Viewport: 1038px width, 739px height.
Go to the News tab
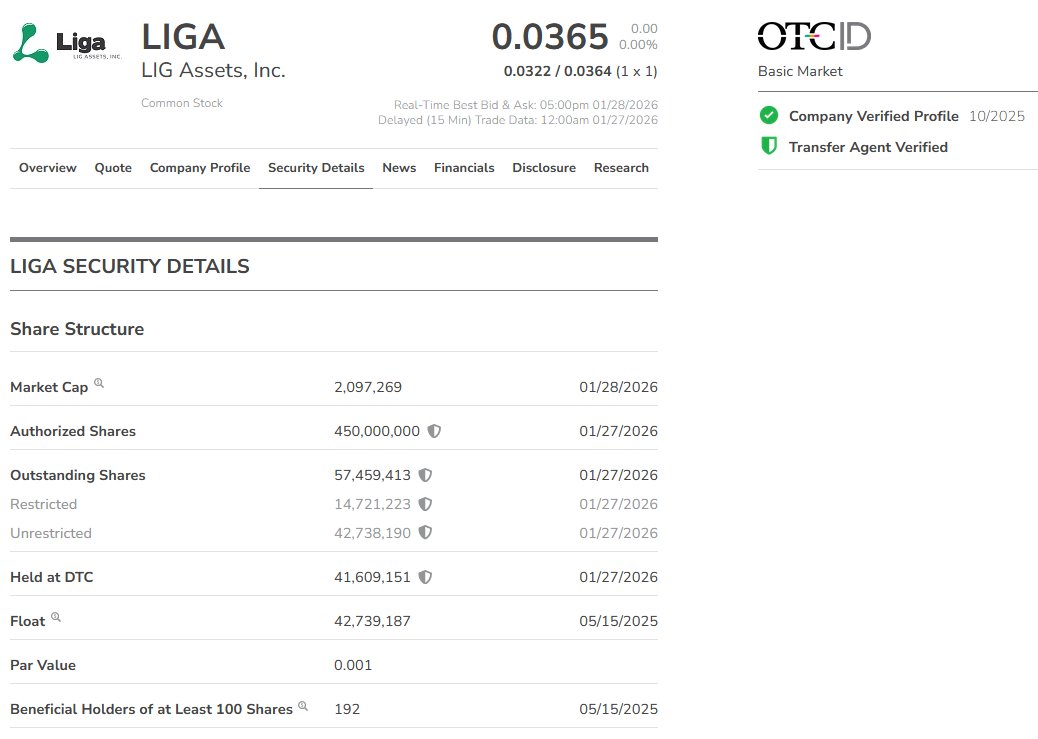click(x=399, y=168)
